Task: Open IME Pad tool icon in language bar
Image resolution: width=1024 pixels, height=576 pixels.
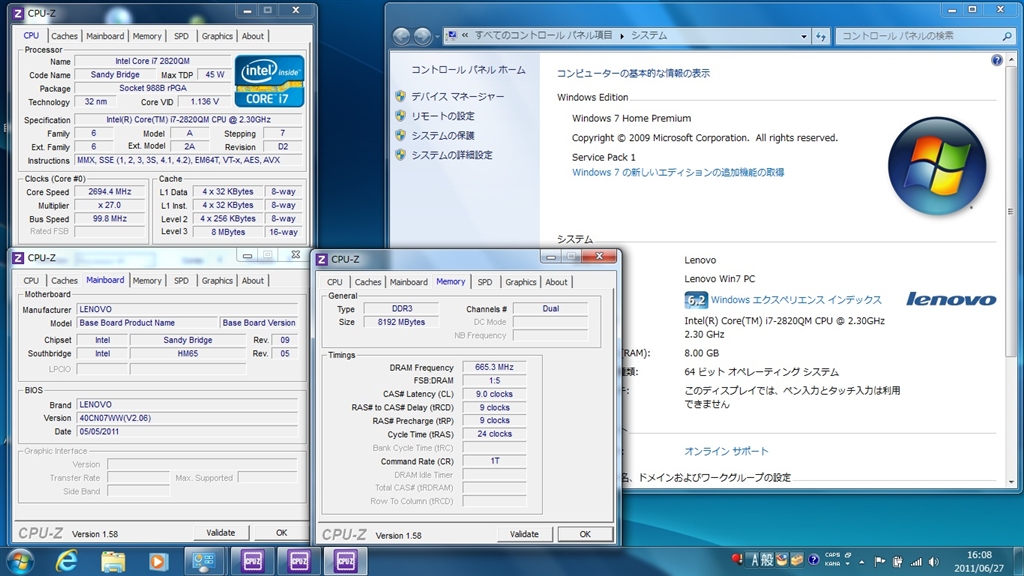Action: [782, 560]
